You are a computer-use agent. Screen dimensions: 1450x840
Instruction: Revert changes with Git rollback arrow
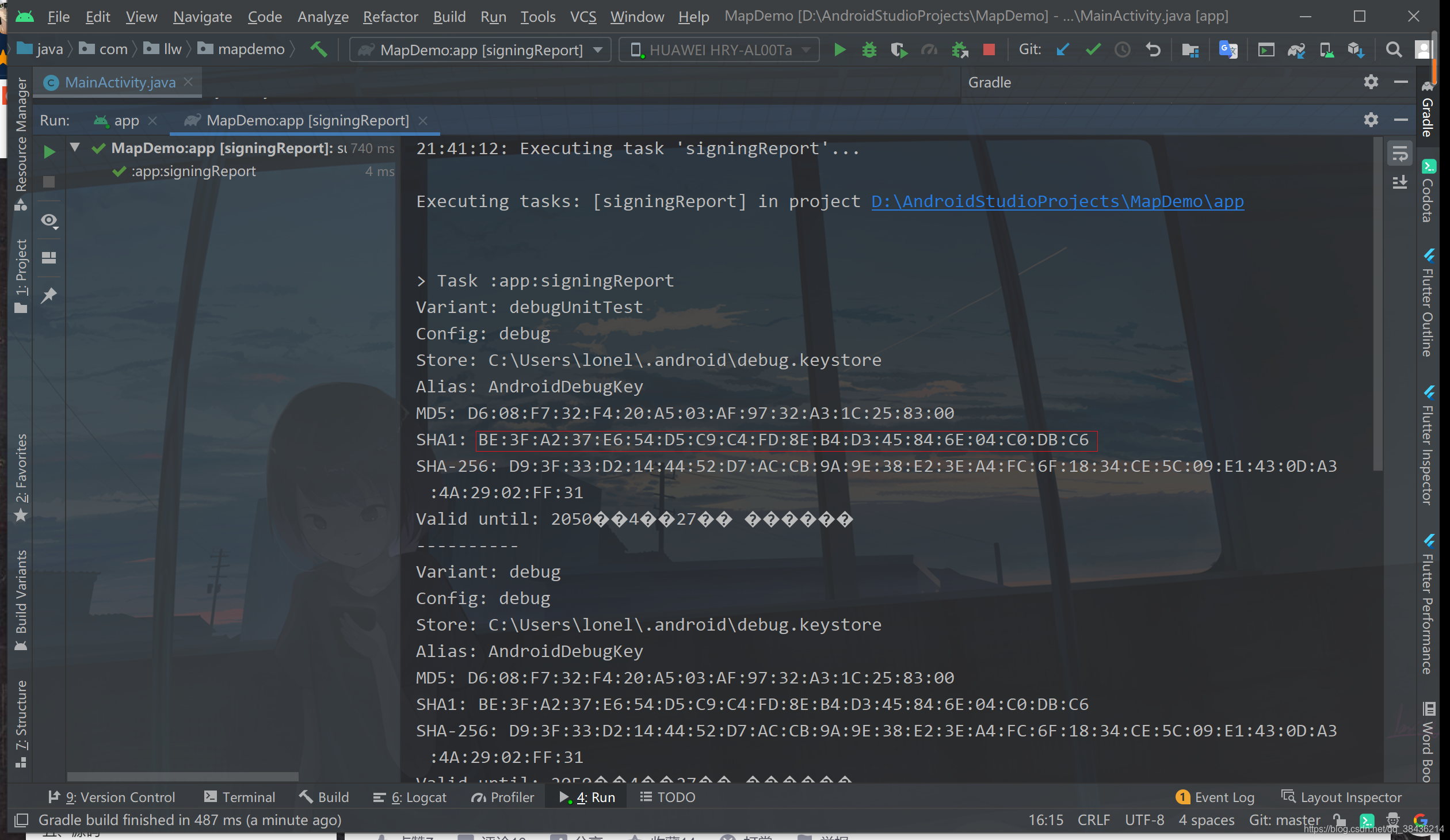[1153, 50]
